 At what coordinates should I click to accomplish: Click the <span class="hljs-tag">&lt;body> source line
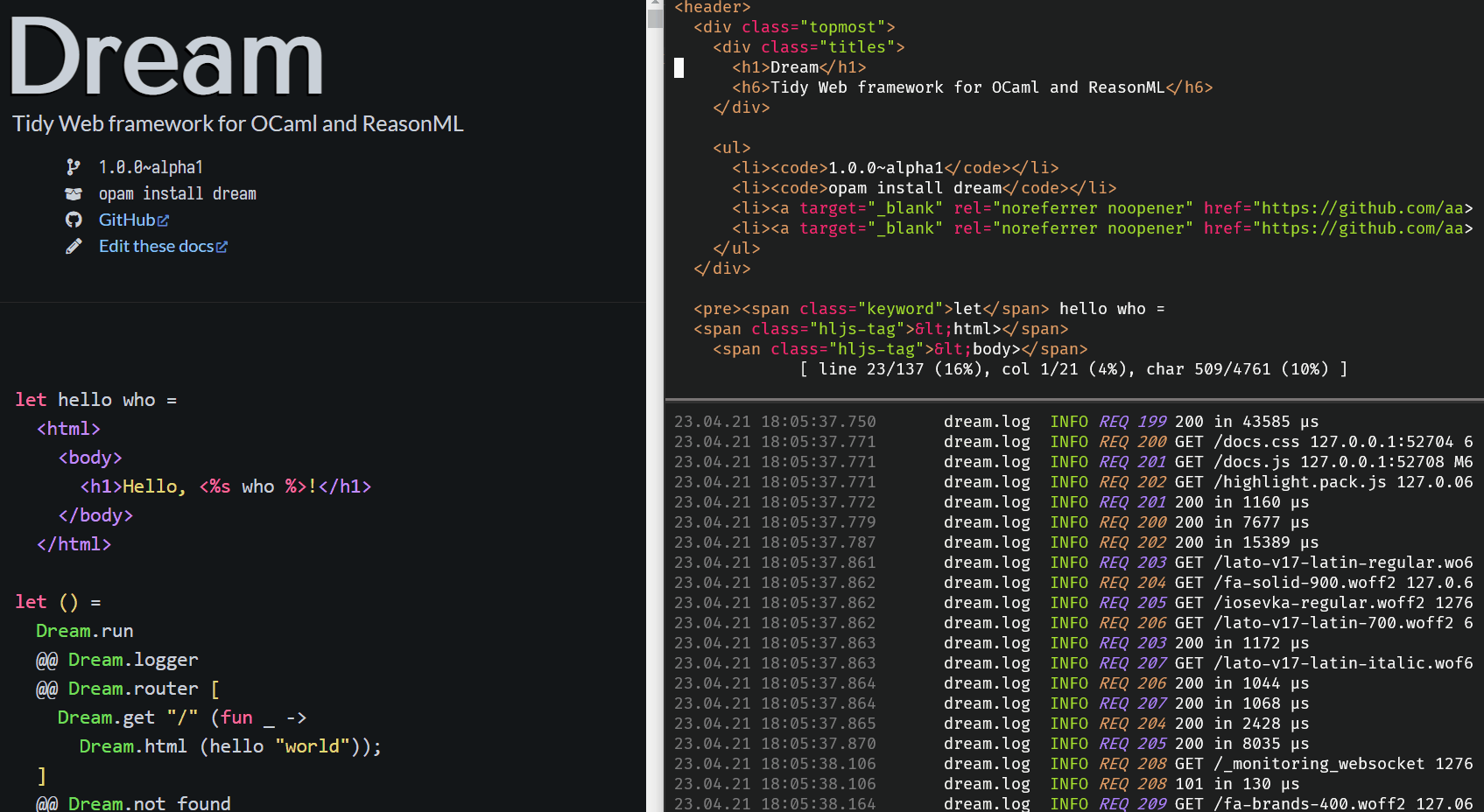click(900, 349)
